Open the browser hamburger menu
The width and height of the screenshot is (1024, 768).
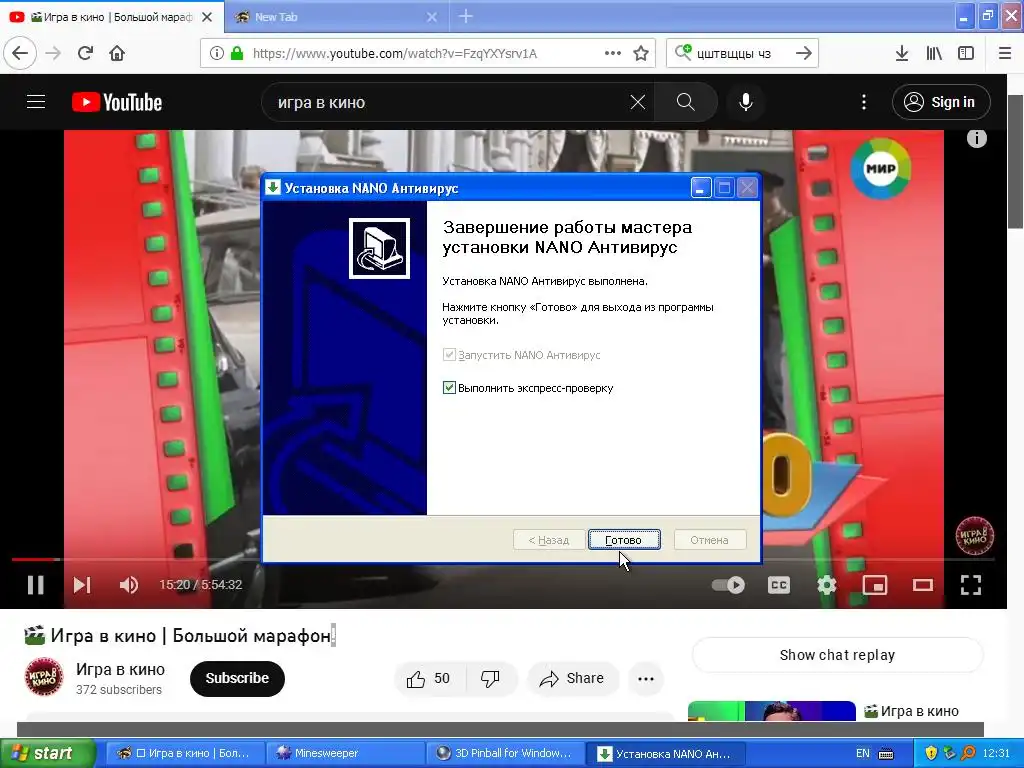coord(1005,53)
